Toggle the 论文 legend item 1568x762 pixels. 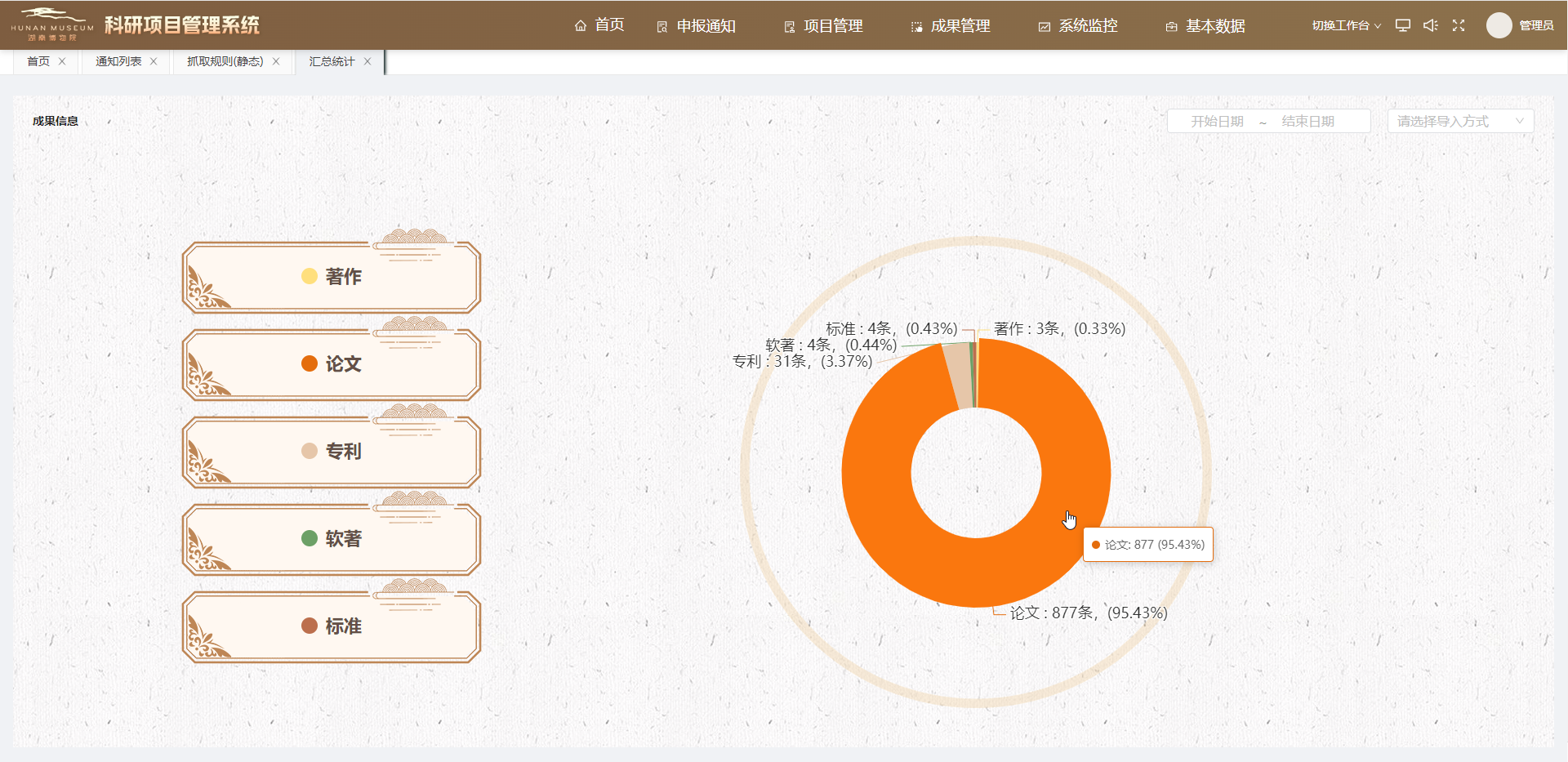tap(332, 364)
